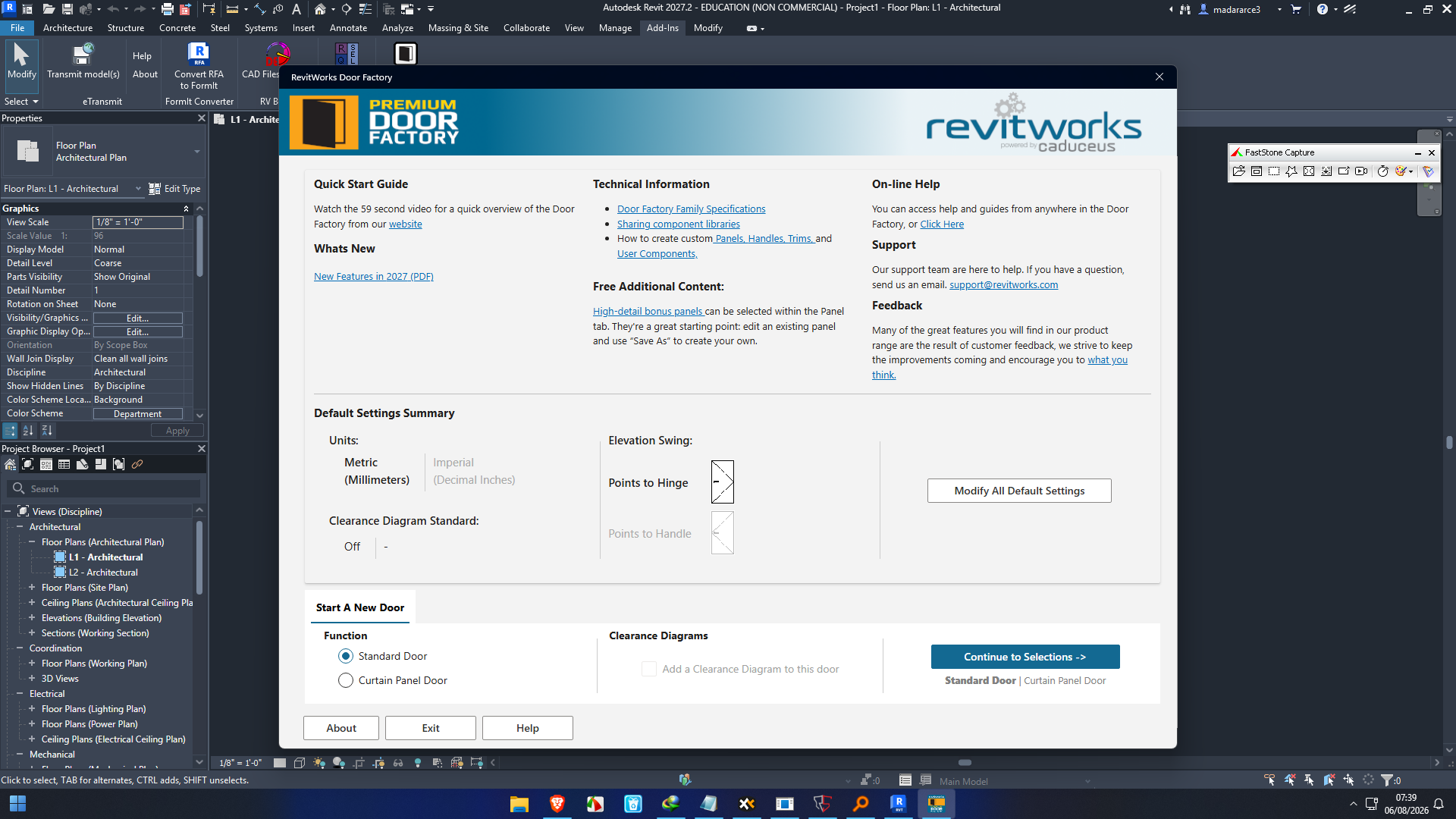
Task: Click Modify All Default Settings button
Action: [x=1019, y=491]
